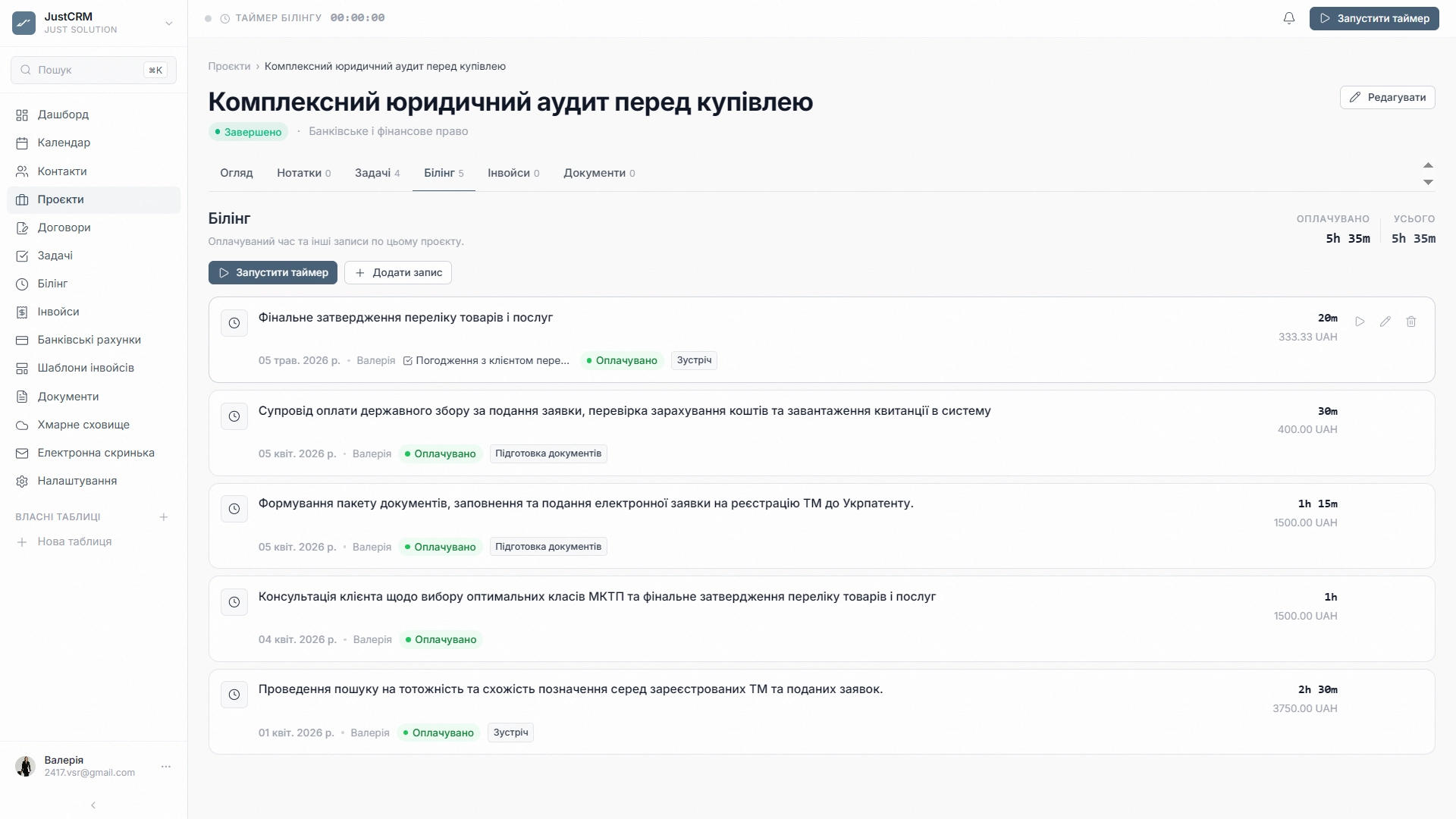Add a custom table via plus icon
This screenshot has height=819, width=1456.
click(163, 517)
